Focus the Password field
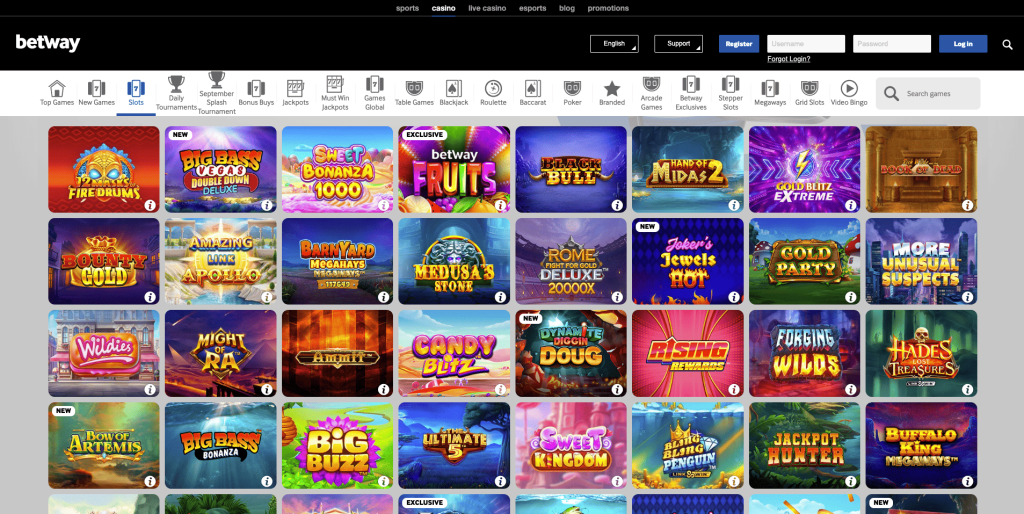 pos(891,44)
